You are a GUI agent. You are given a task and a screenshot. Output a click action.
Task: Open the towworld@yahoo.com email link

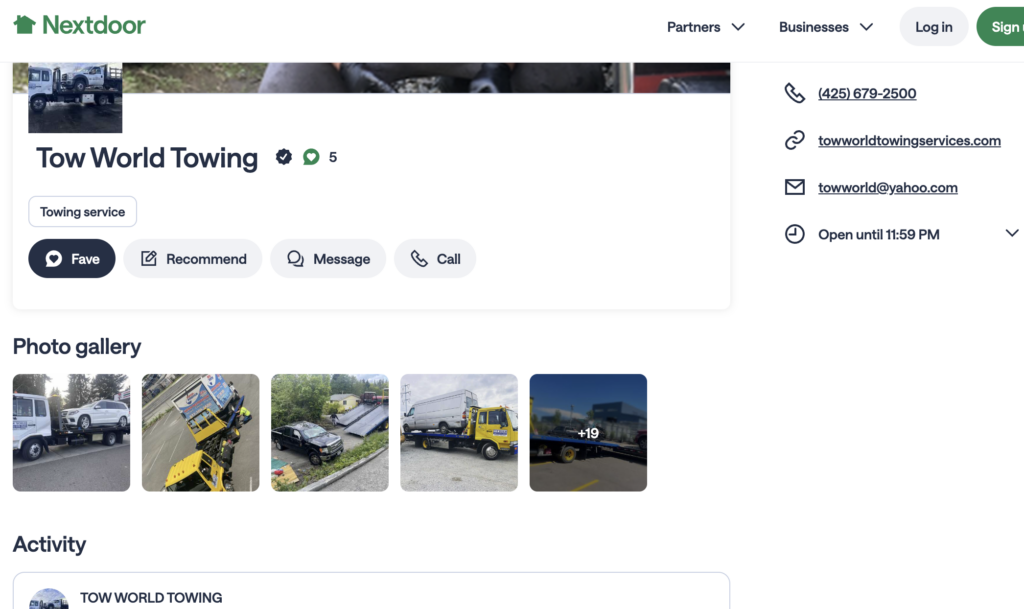tap(888, 187)
